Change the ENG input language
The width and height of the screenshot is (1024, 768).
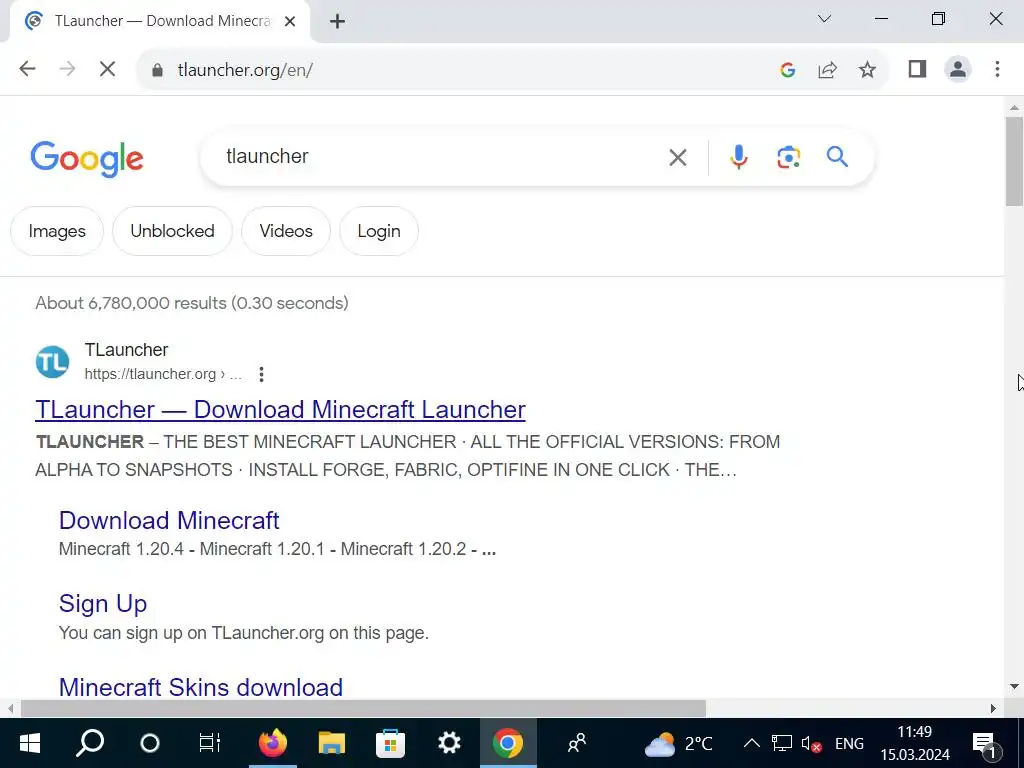coord(850,743)
